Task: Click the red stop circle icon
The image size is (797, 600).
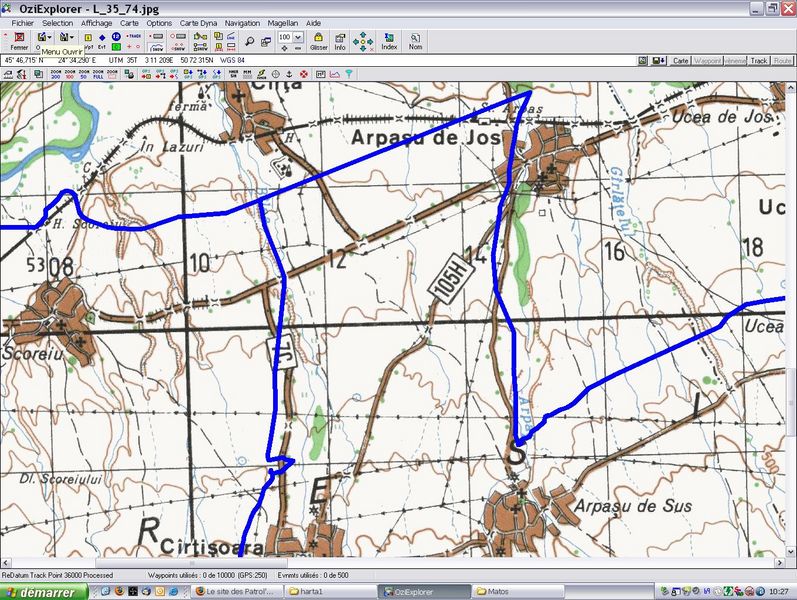Action: [x=304, y=74]
